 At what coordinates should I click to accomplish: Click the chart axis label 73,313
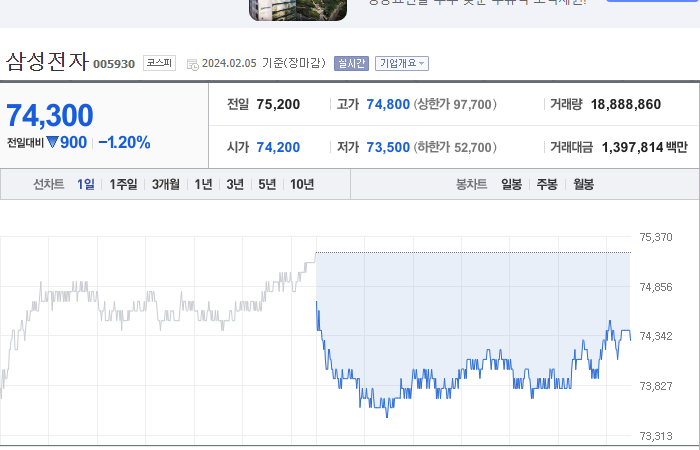(x=656, y=436)
